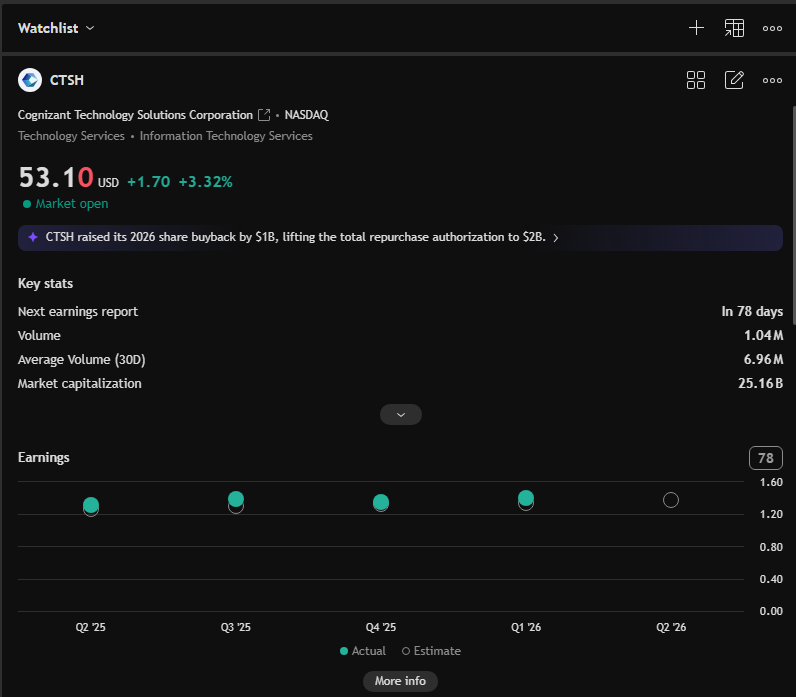Click the Estimate legend item
Screen dimensions: 796x697
click(x=431, y=651)
